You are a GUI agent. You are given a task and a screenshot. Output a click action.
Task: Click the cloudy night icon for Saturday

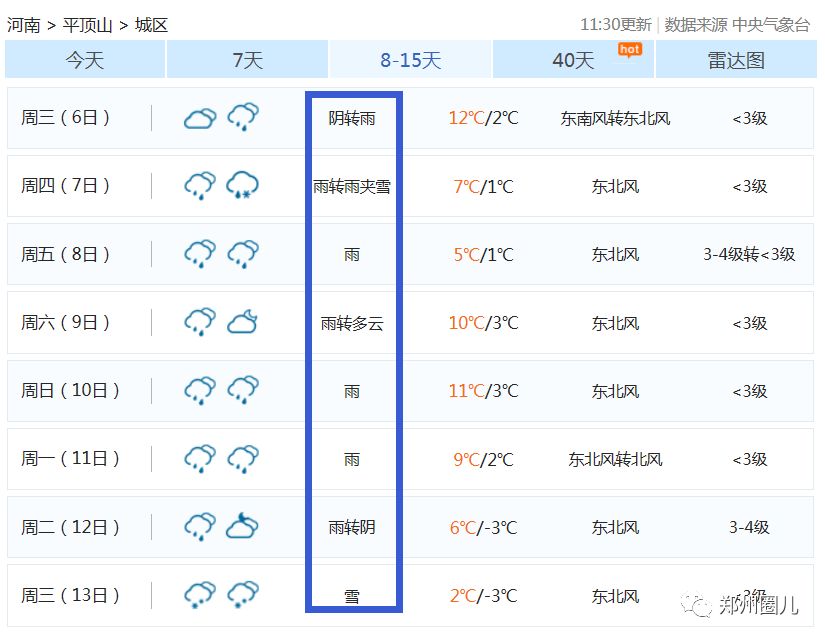coord(242,322)
